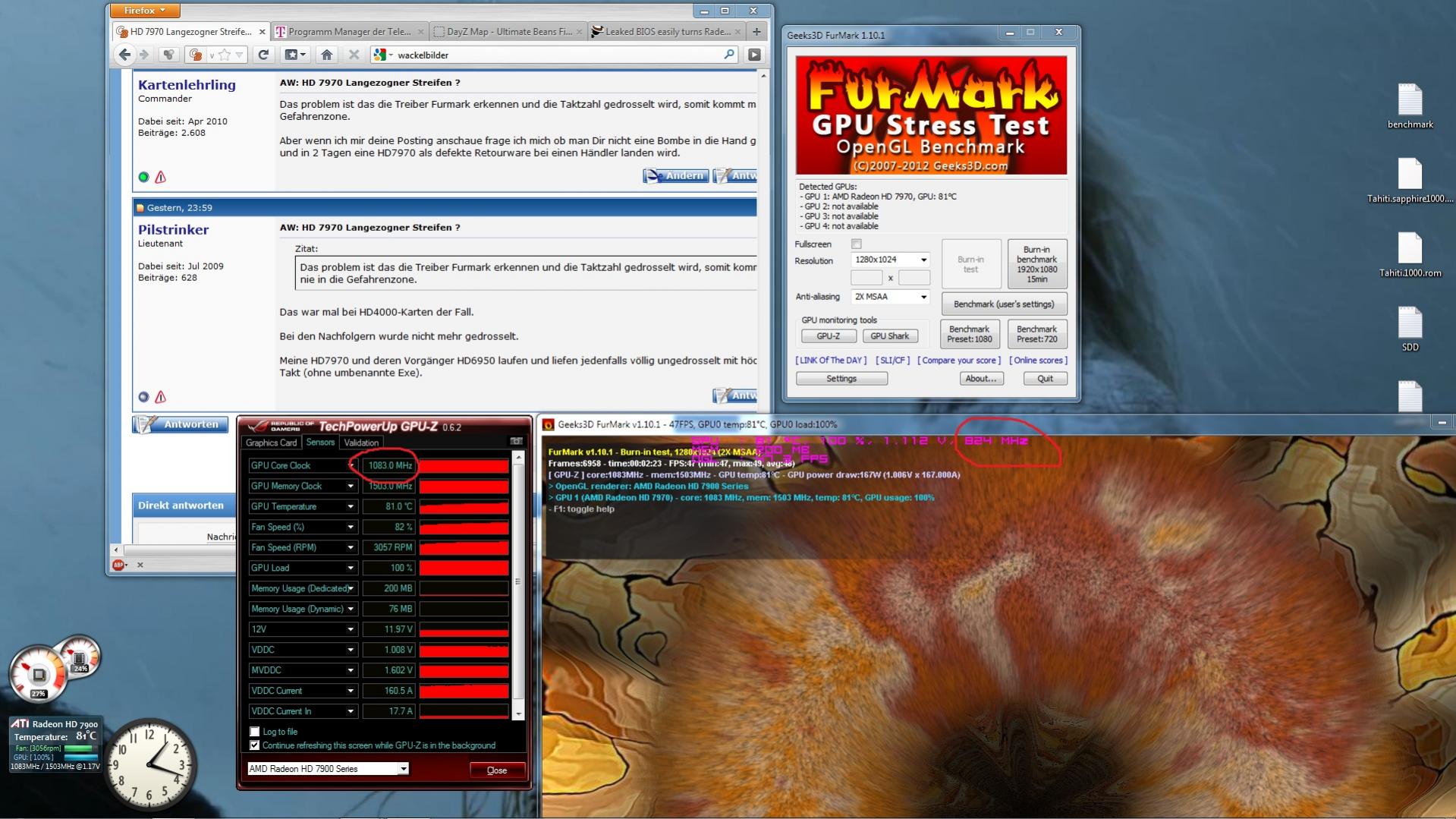Open the Firefox home page
Viewport: 1456px width, 819px height.
tap(327, 55)
